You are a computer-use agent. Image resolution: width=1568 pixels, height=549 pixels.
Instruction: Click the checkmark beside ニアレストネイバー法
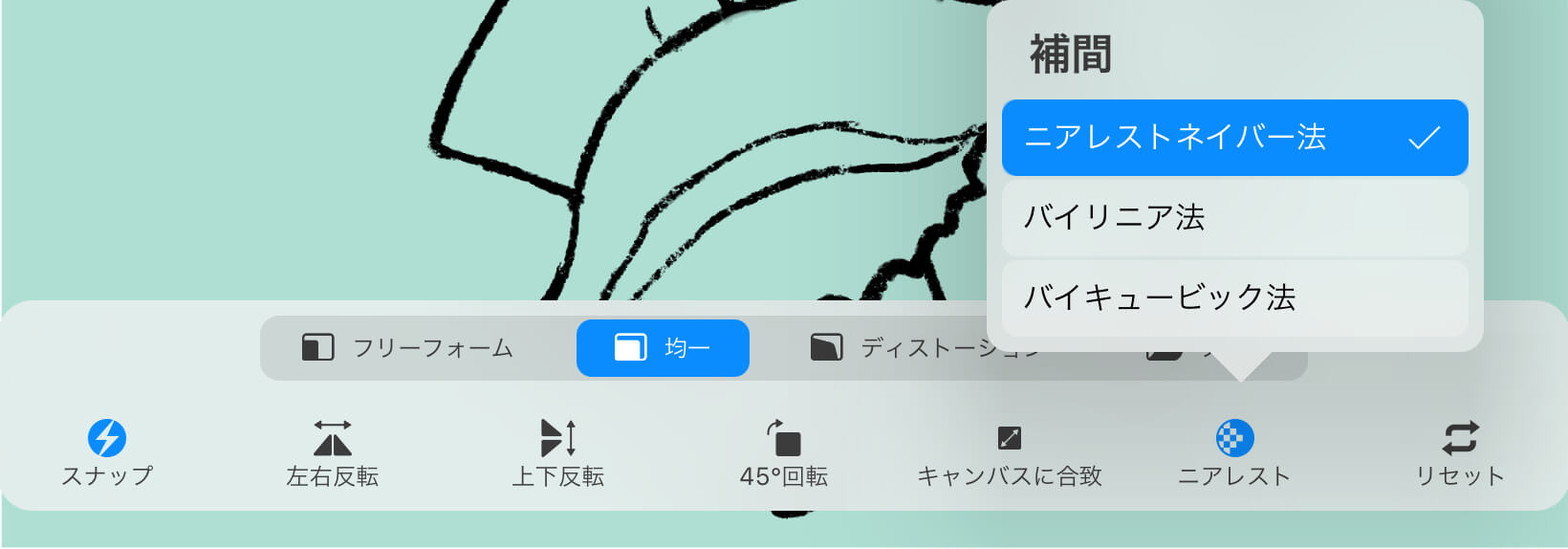pyautogui.click(x=1424, y=138)
